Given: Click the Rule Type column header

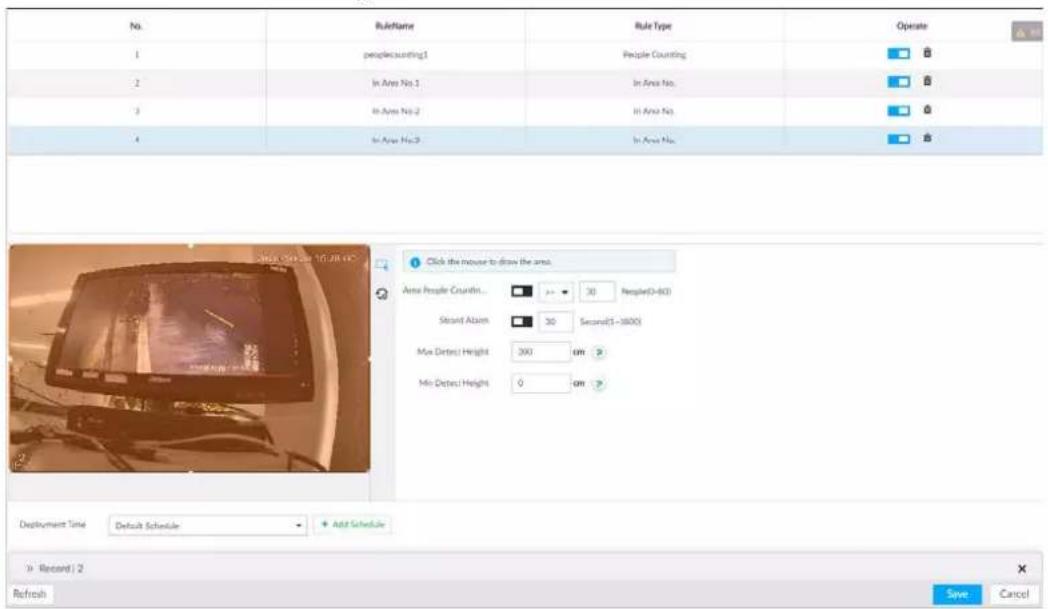Looking at the screenshot, I should (x=653, y=26).
